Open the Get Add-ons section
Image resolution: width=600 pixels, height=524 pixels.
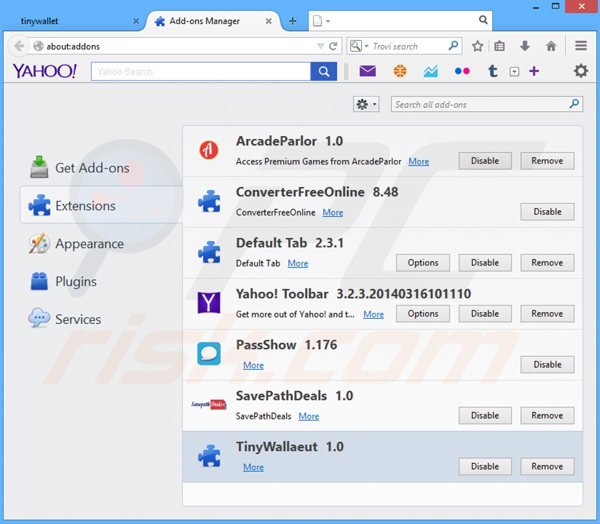coord(80,168)
